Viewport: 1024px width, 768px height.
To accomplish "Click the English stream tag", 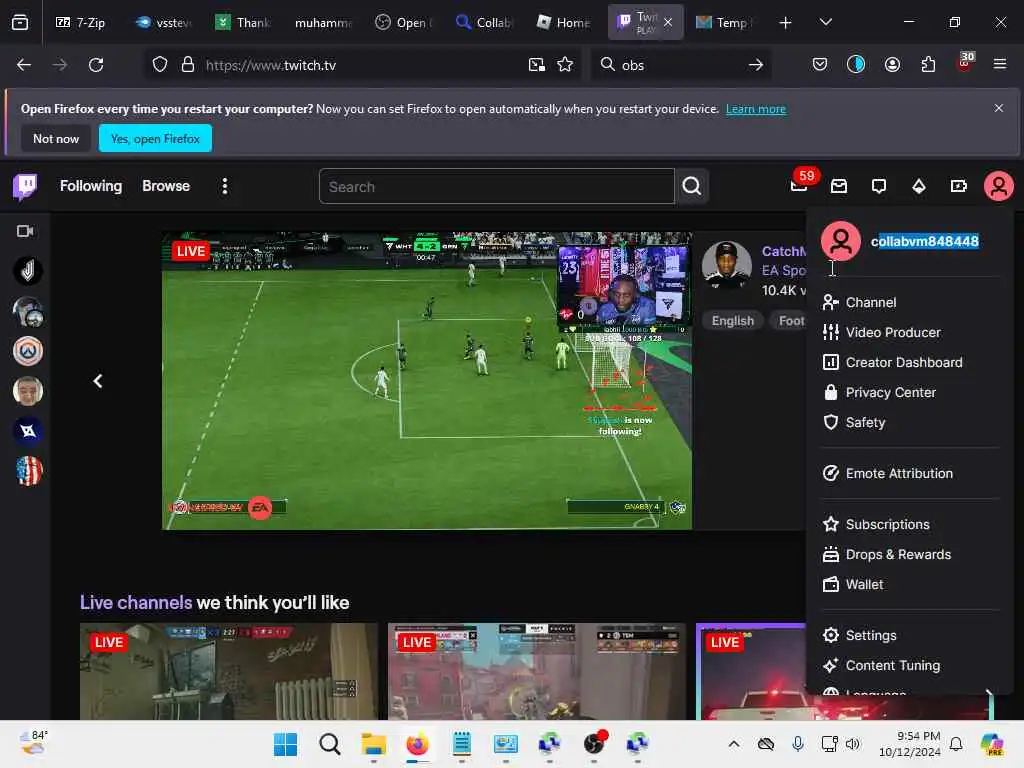I will click(x=732, y=321).
